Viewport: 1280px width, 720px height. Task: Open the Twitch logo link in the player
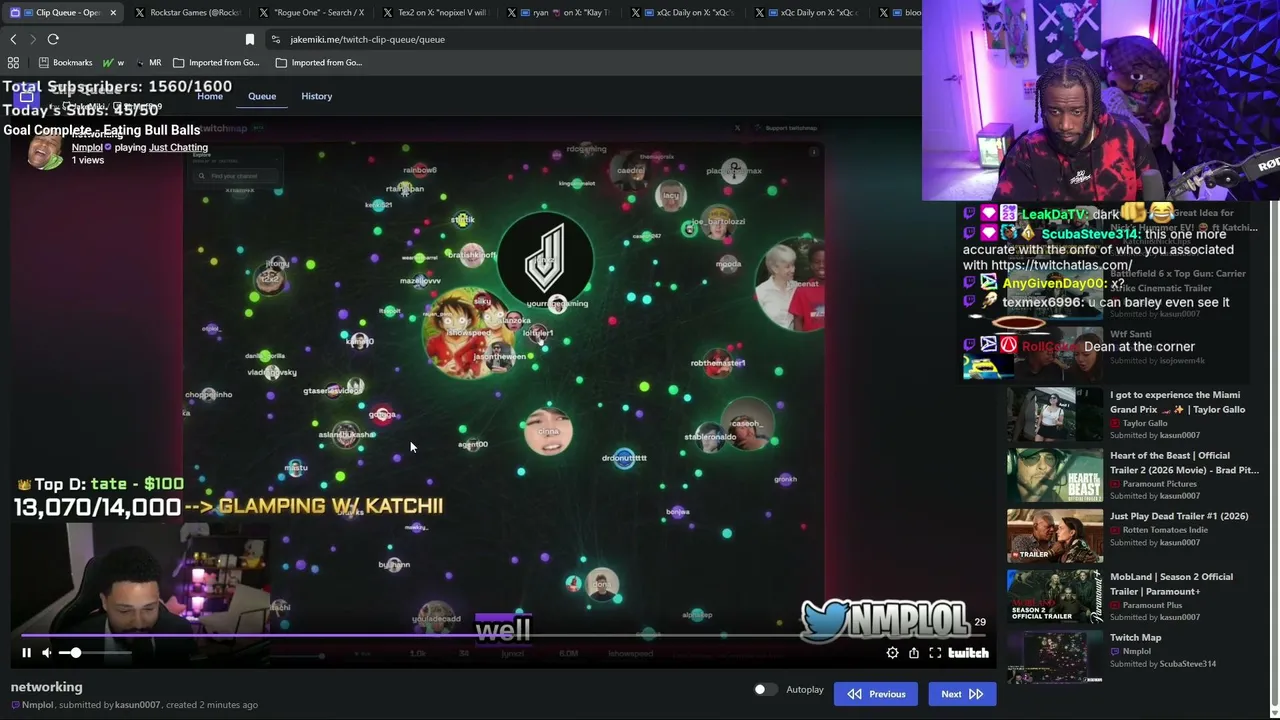point(968,653)
